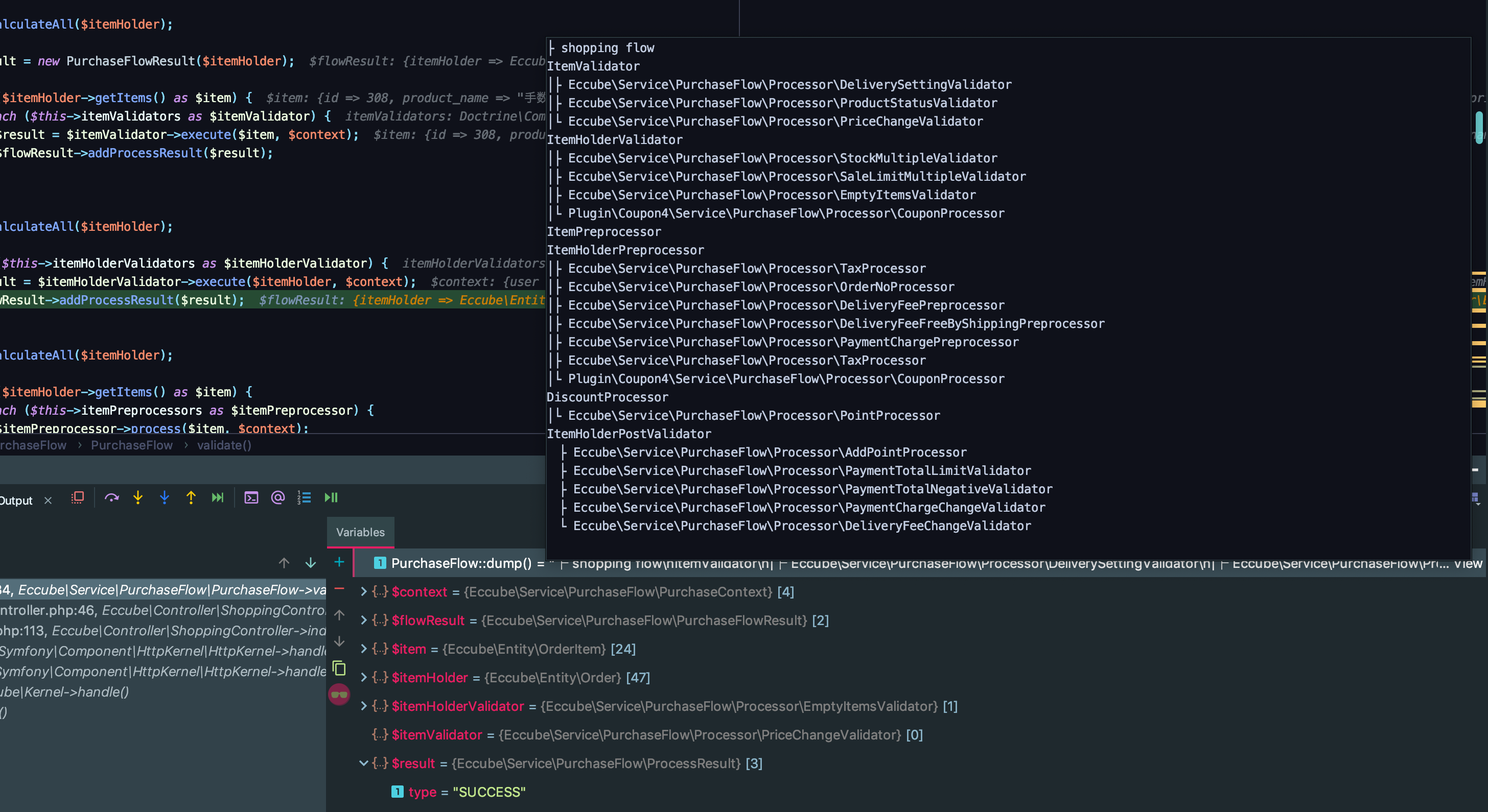
Task: Click PaymentTotalLimitValidator line in popup
Action: pyautogui.click(x=802, y=471)
